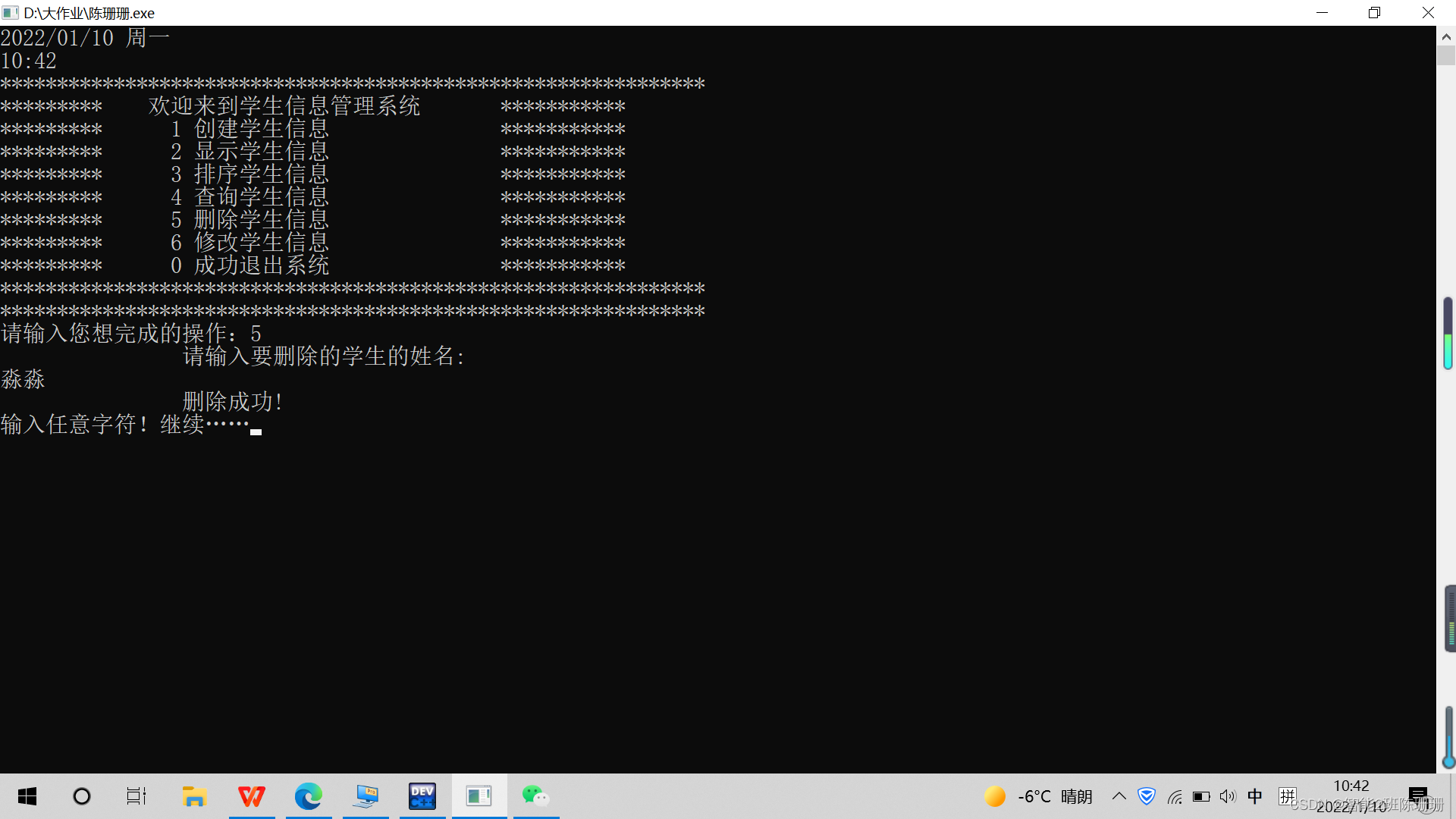Image resolution: width=1456 pixels, height=819 pixels.
Task: Open the volume speaker tray control
Action: pos(1228,797)
